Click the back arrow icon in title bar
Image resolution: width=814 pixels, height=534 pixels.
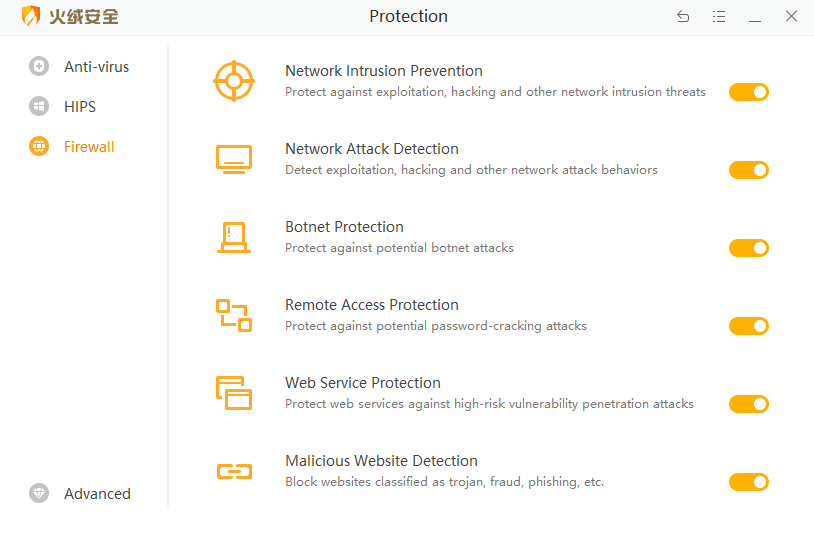(683, 16)
